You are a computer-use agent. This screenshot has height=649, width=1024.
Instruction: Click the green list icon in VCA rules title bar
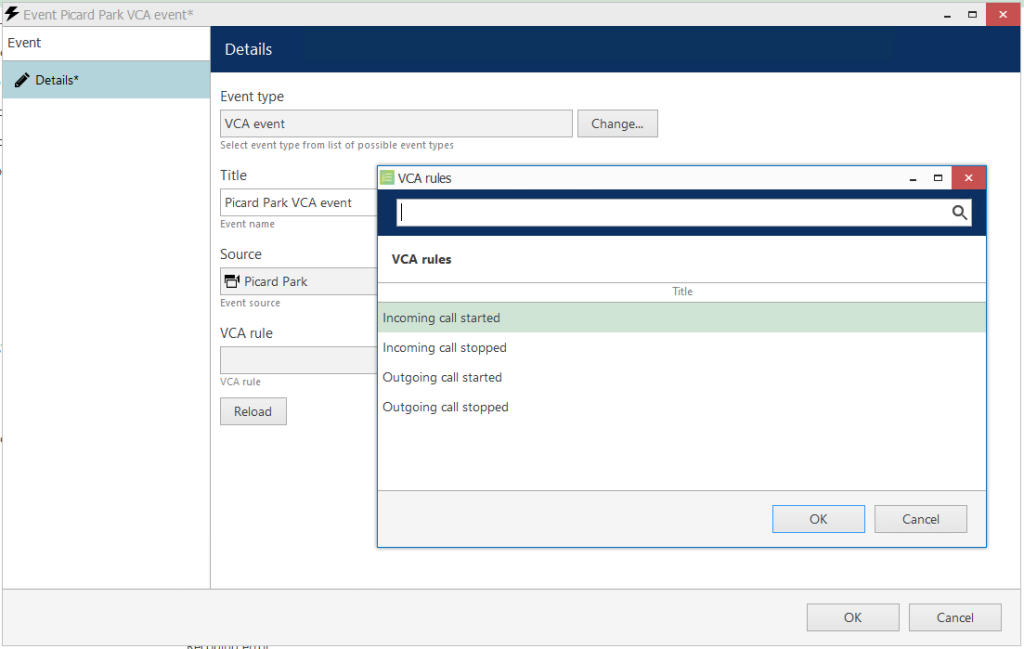pos(387,178)
